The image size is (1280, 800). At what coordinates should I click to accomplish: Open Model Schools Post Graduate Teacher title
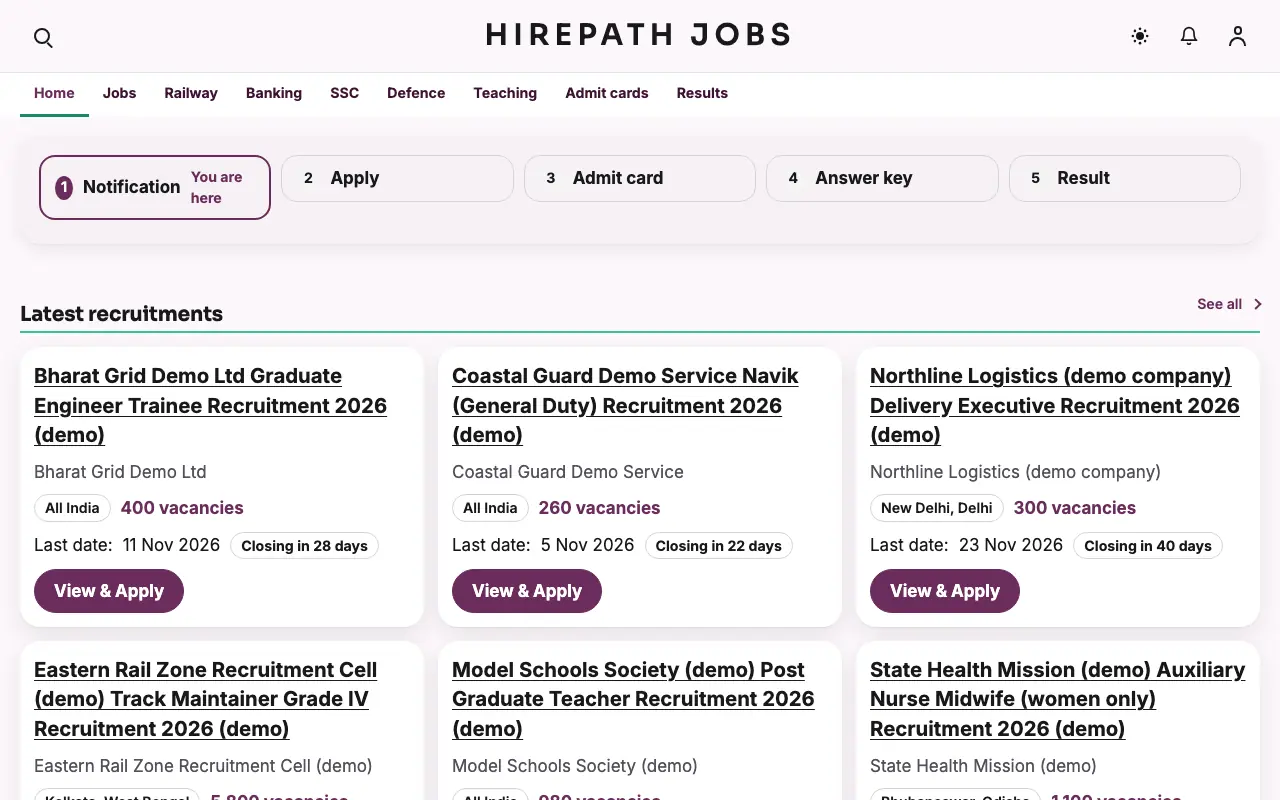tap(633, 699)
